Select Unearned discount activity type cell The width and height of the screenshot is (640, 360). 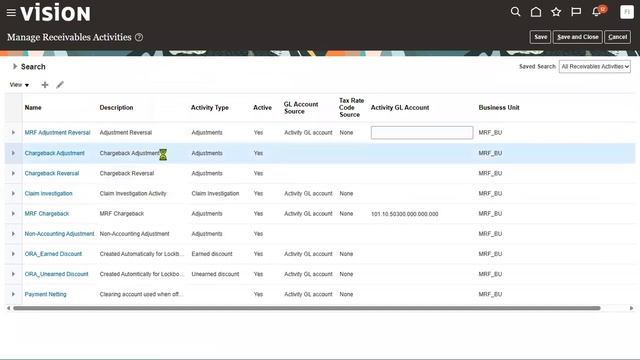[215, 274]
